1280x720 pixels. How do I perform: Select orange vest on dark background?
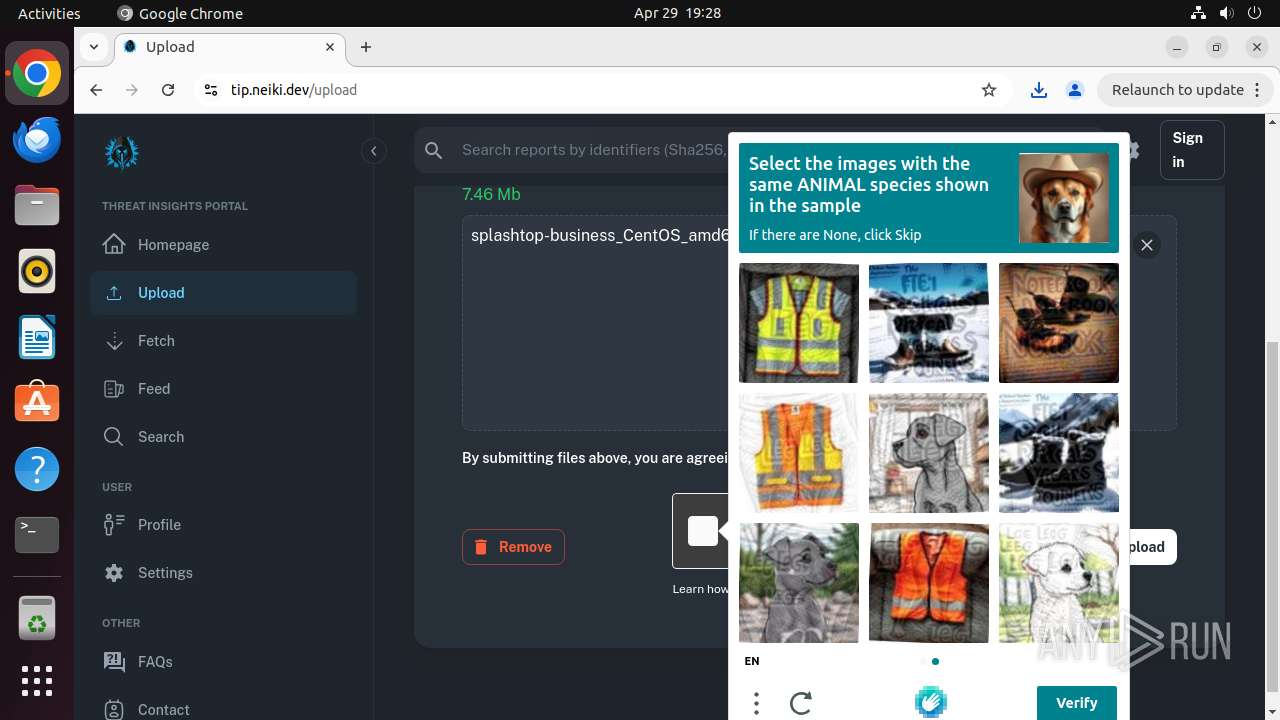click(x=929, y=583)
